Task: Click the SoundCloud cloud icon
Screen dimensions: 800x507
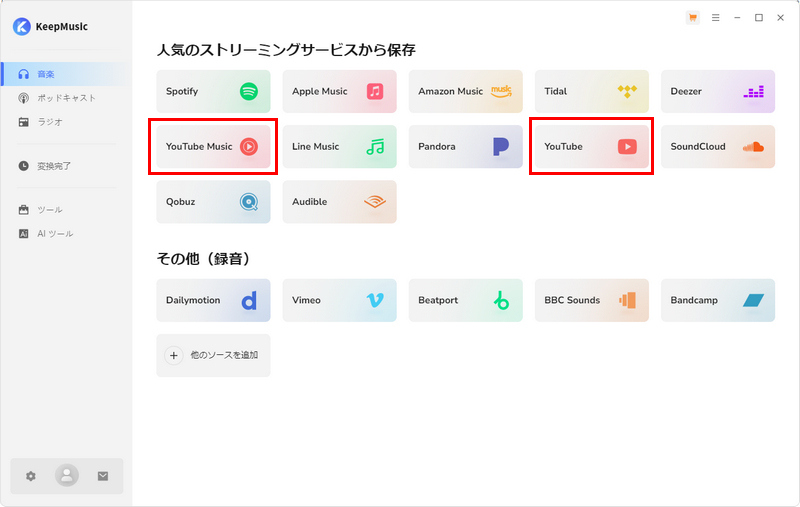Action: click(753, 147)
